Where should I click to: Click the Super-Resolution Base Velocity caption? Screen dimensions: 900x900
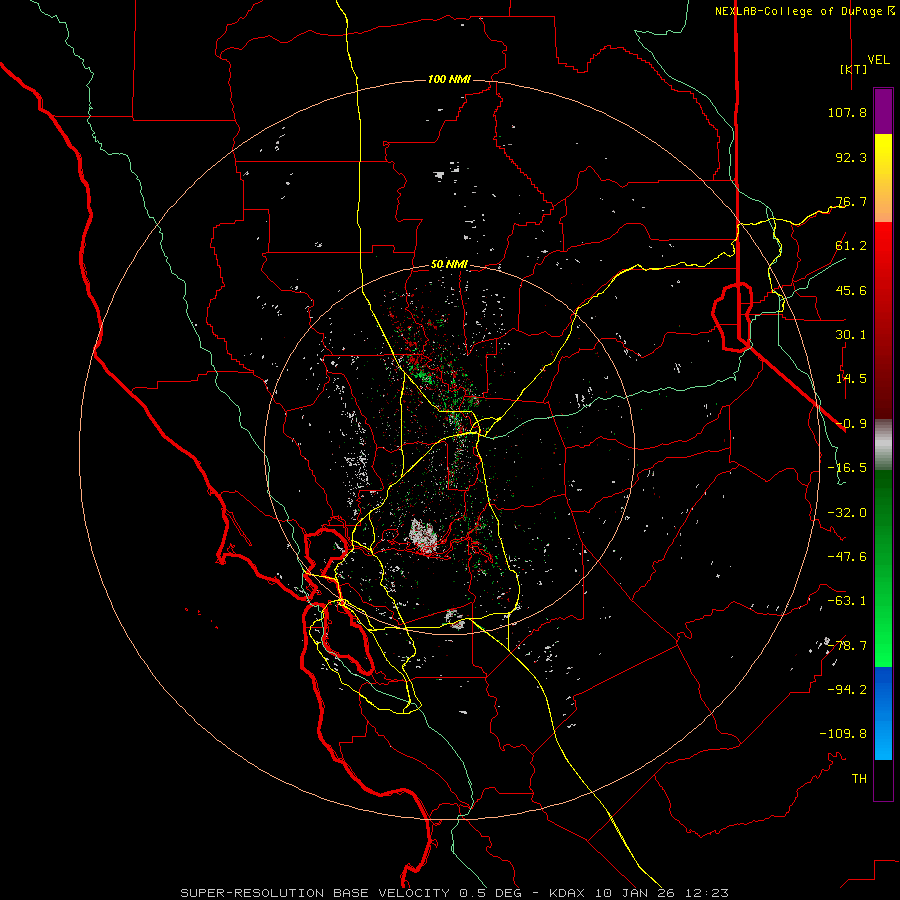pos(454,893)
